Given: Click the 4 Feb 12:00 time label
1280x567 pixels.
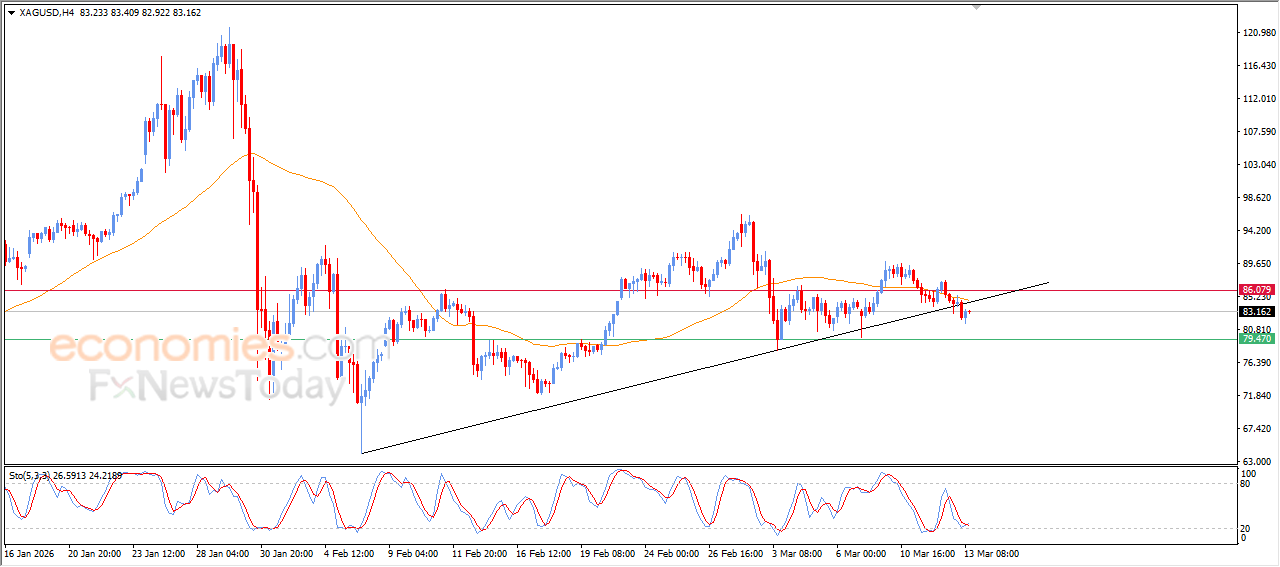Looking at the screenshot, I should [351, 552].
